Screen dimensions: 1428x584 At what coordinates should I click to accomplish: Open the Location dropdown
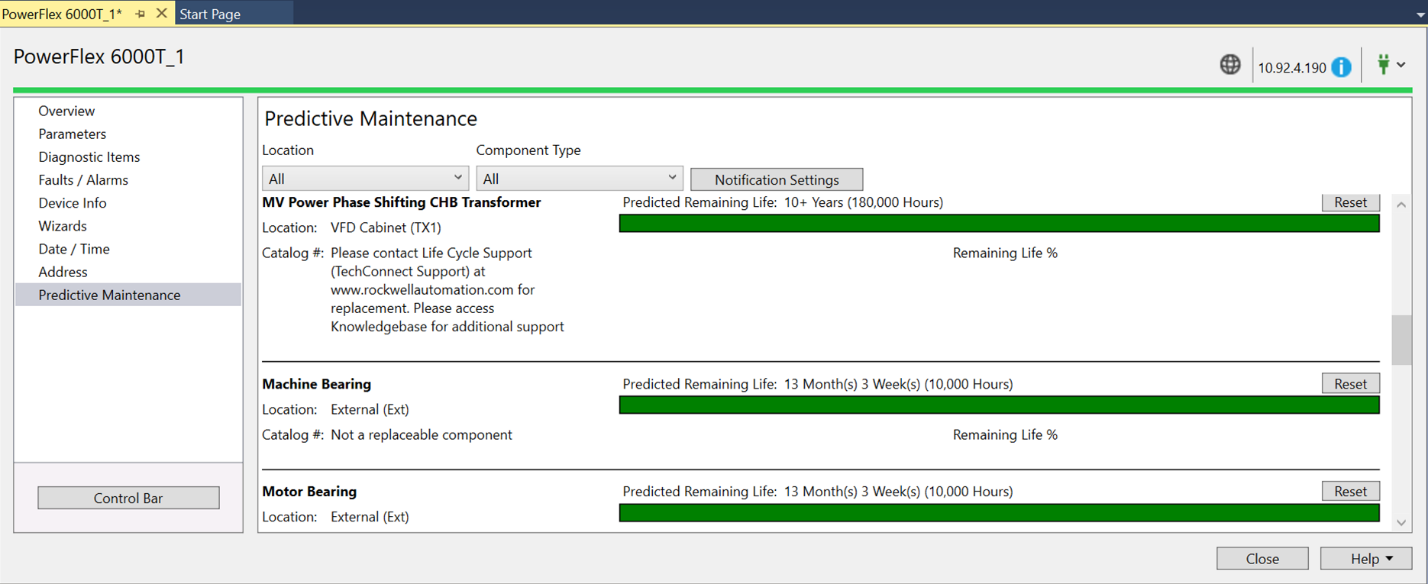[x=364, y=179]
